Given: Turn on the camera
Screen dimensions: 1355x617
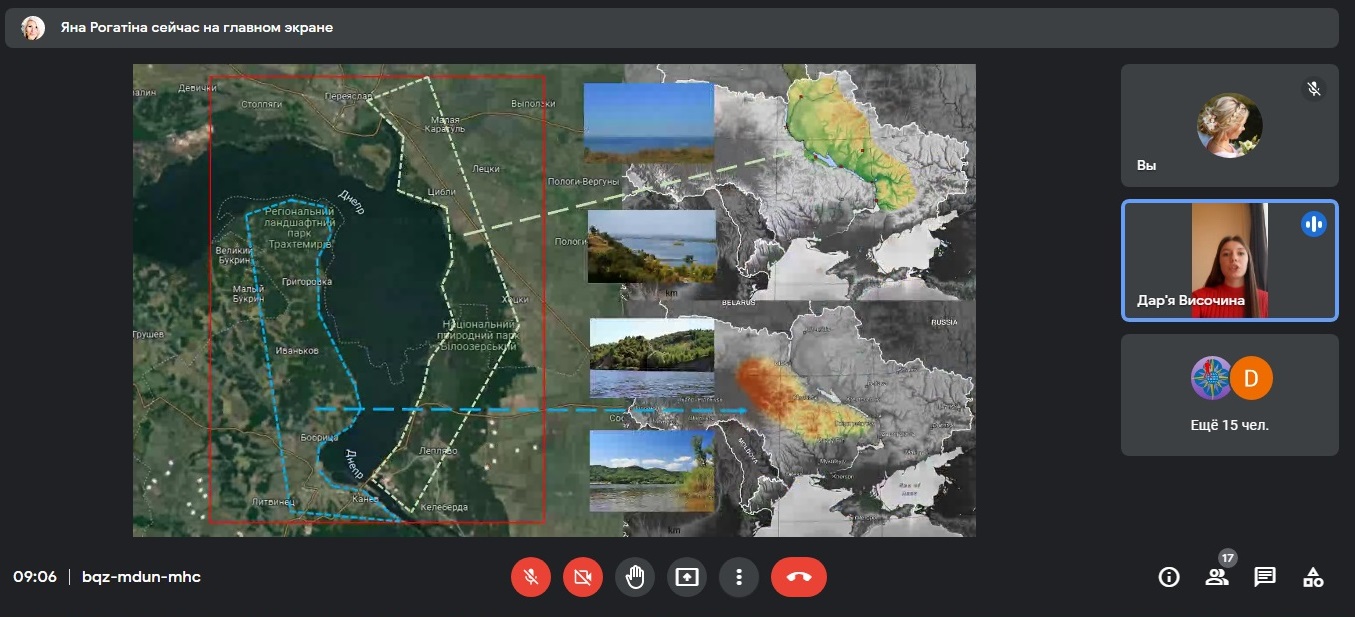Looking at the screenshot, I should (x=583, y=577).
